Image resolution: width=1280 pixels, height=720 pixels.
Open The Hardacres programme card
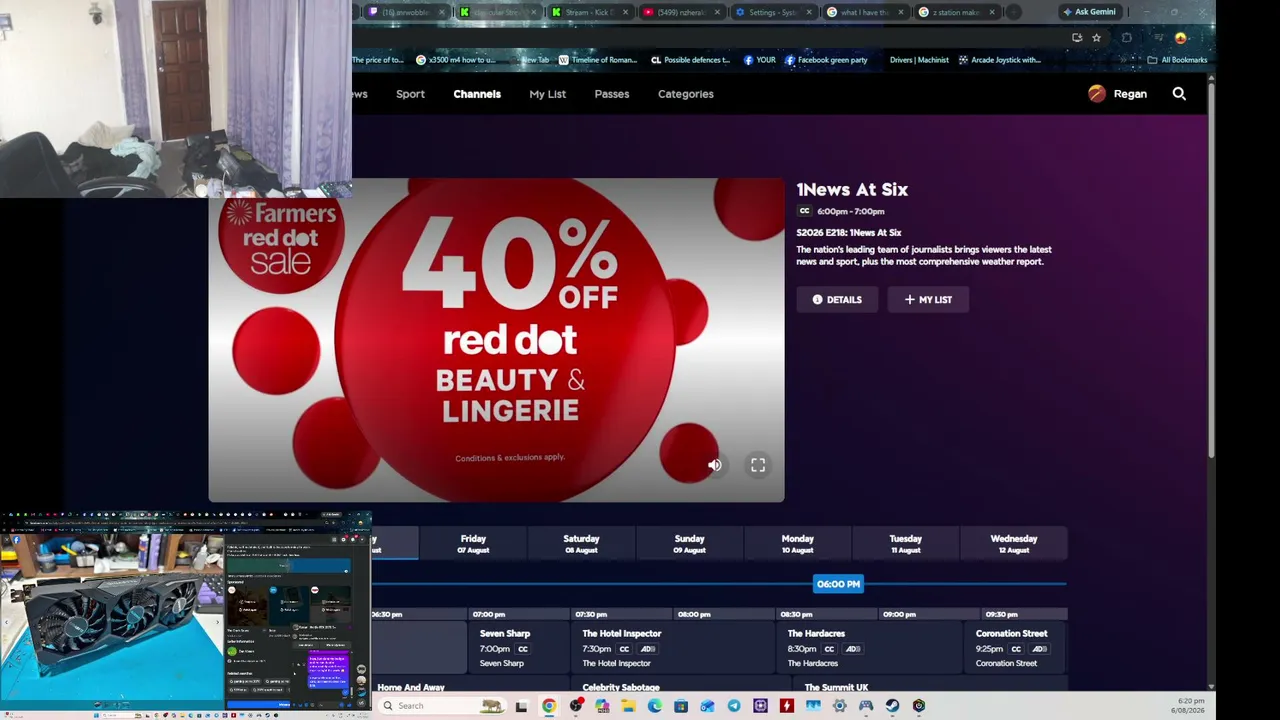click(x=870, y=648)
